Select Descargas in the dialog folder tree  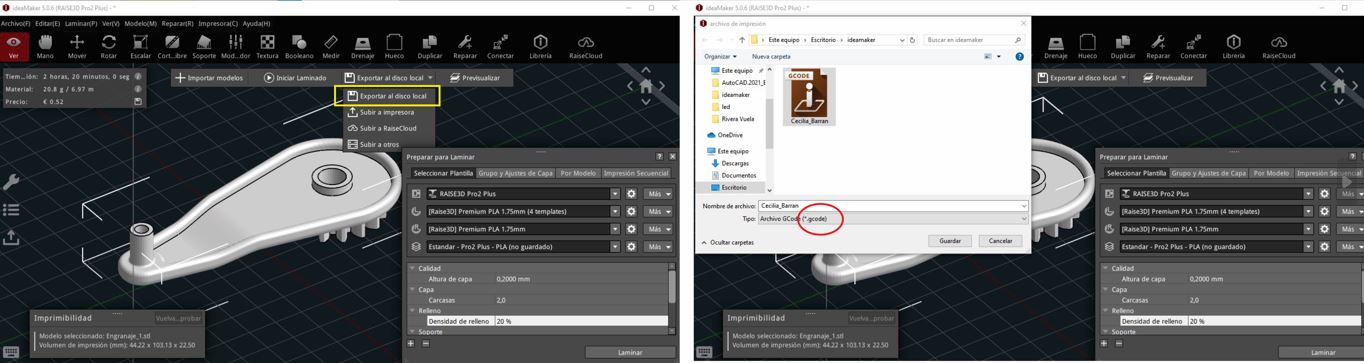tap(735, 163)
